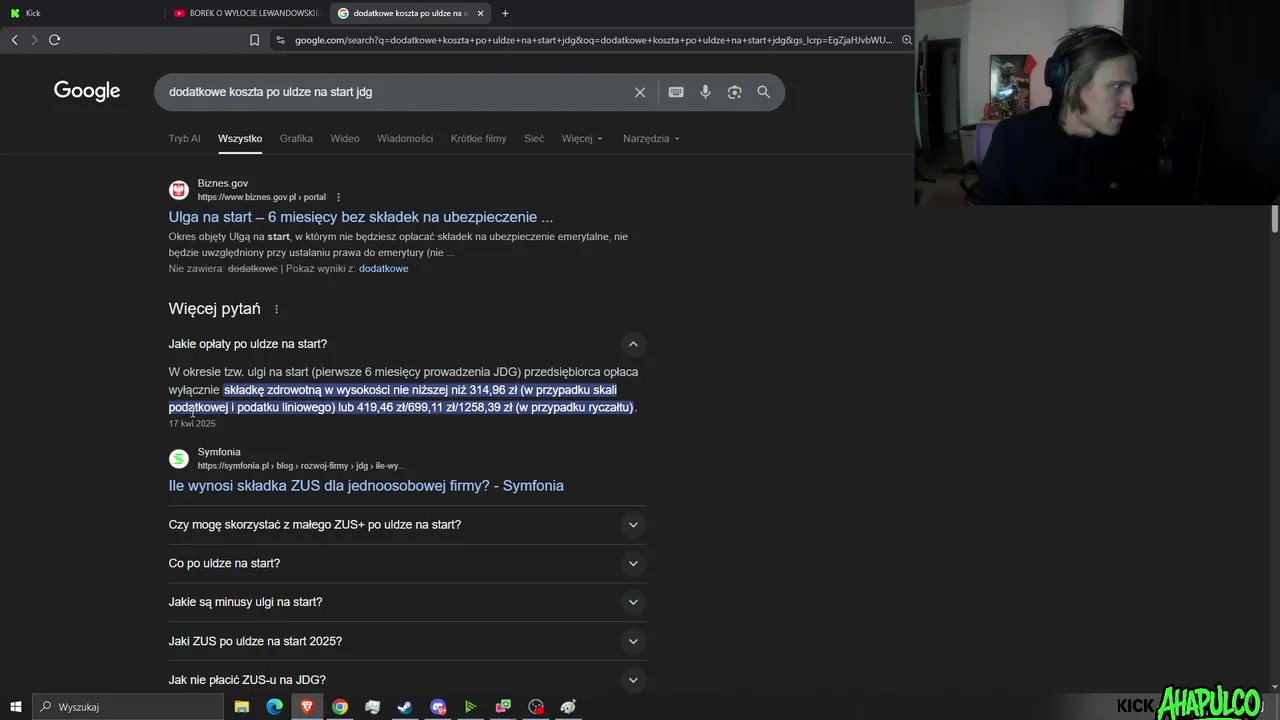This screenshot has width=1280, height=720.
Task: Click the Windows 'Wyszukaj' taskbar search box
Action: (x=129, y=707)
